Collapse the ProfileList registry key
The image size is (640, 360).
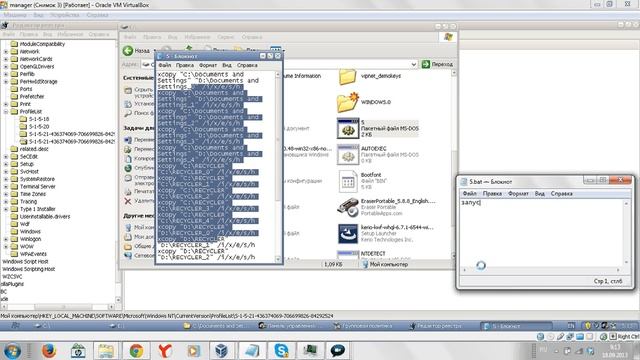click(x=6, y=111)
